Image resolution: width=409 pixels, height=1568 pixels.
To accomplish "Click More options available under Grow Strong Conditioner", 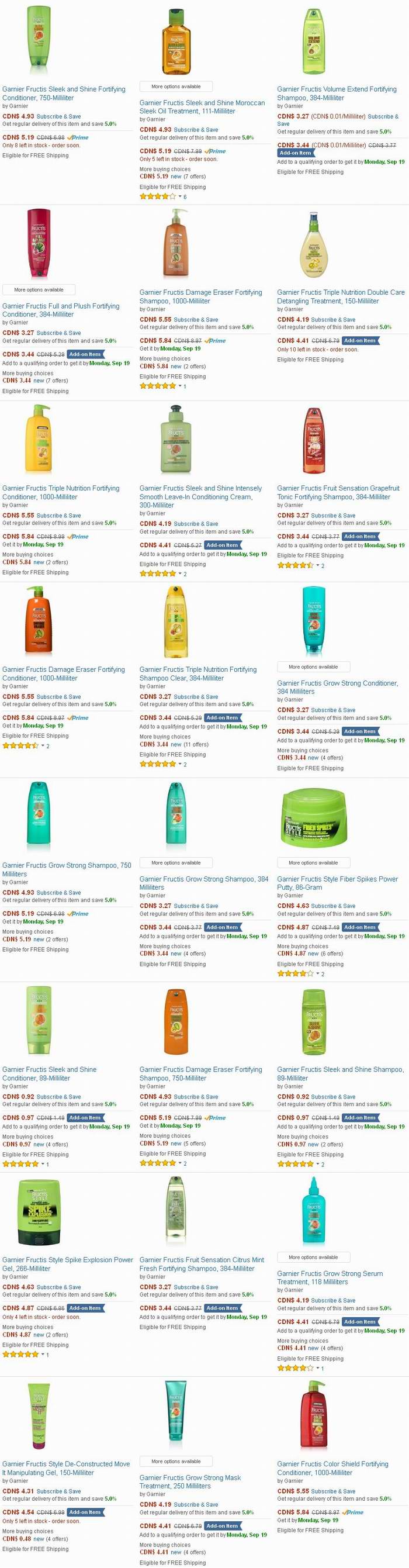I will coord(313,667).
